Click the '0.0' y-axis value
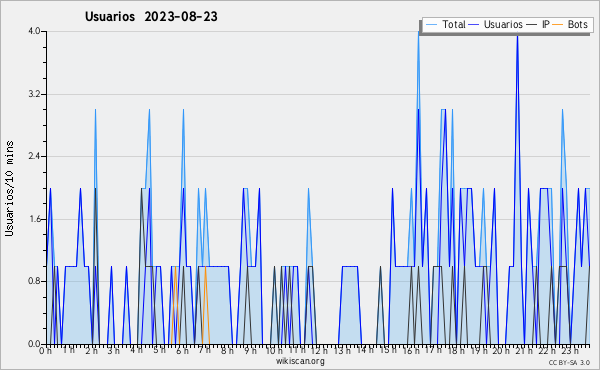The width and height of the screenshot is (600, 370). [34, 344]
